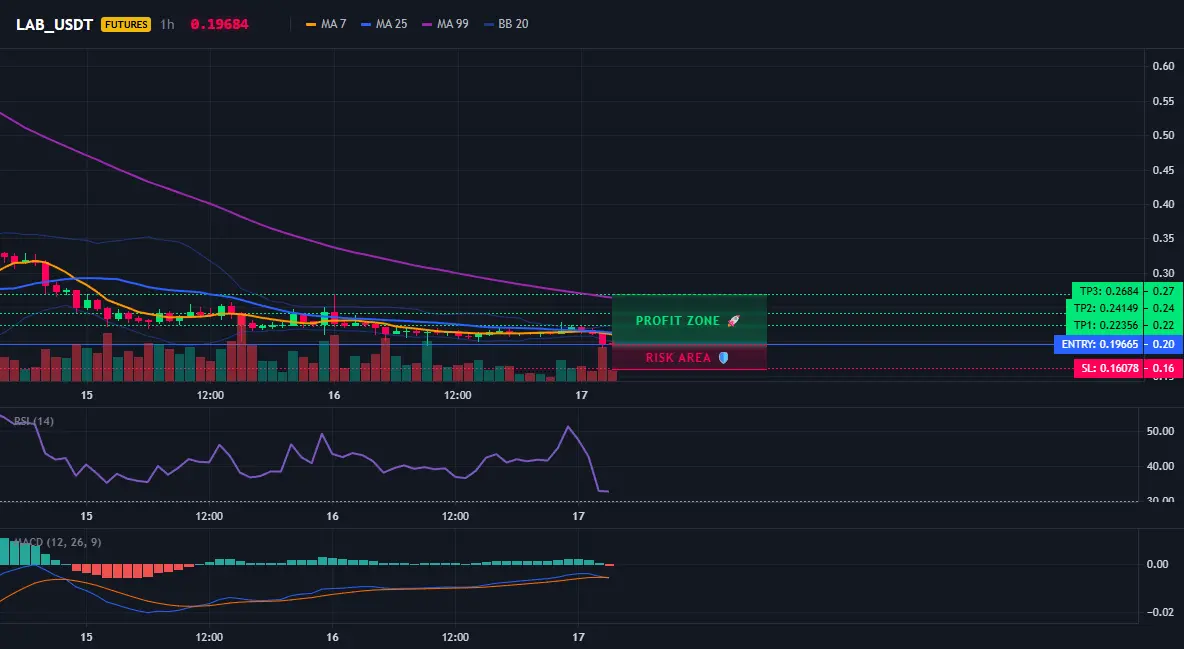Click the 0.35 price axis label
This screenshot has height=649, width=1184.
1163,239
